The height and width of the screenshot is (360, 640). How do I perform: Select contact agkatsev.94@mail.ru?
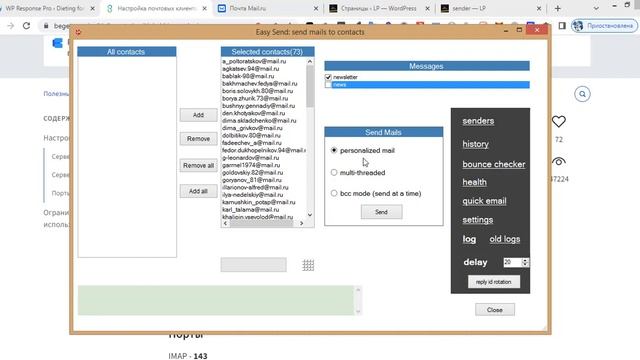251,69
